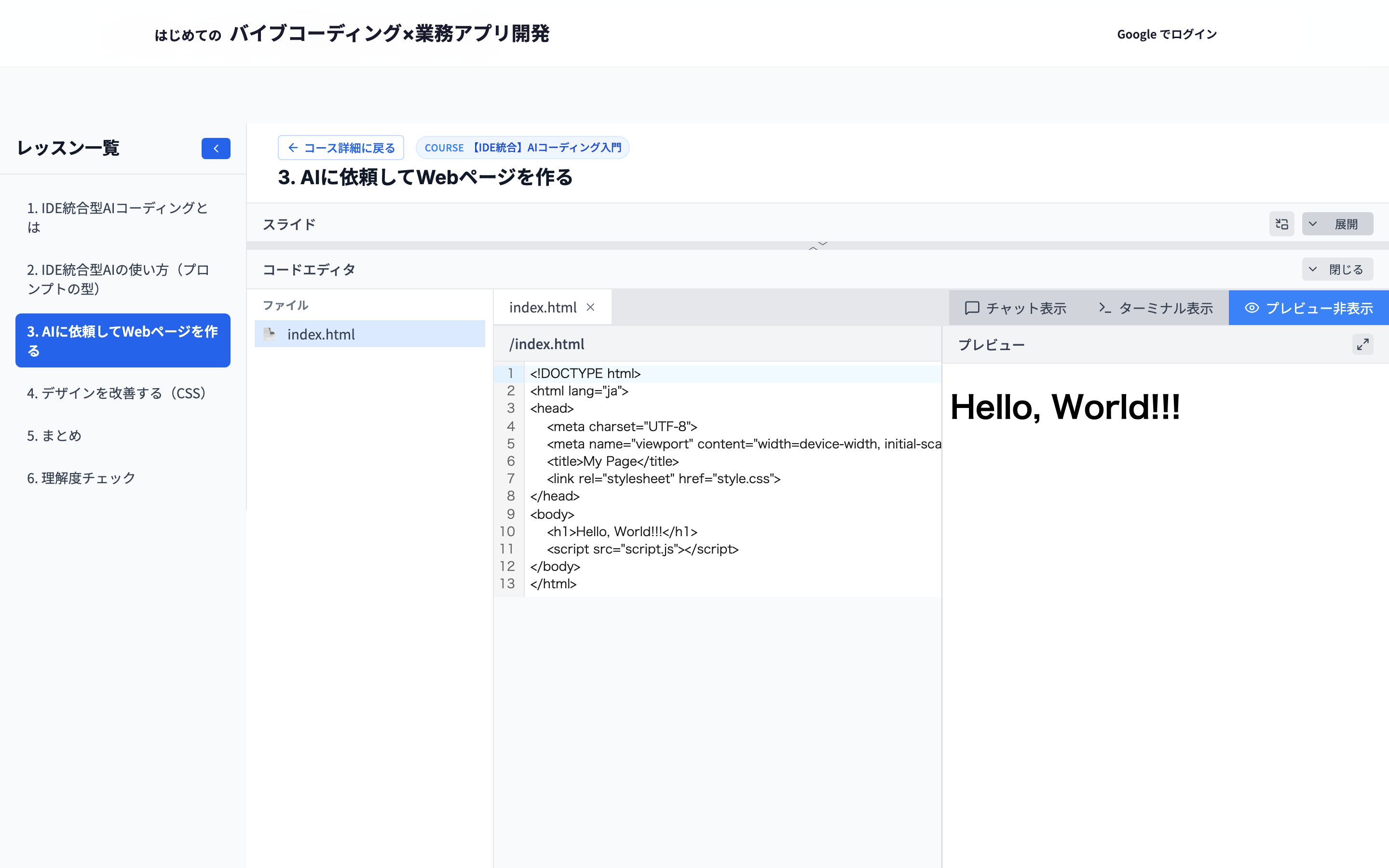Click the closing </body> tag line

pyautogui.click(x=555, y=567)
